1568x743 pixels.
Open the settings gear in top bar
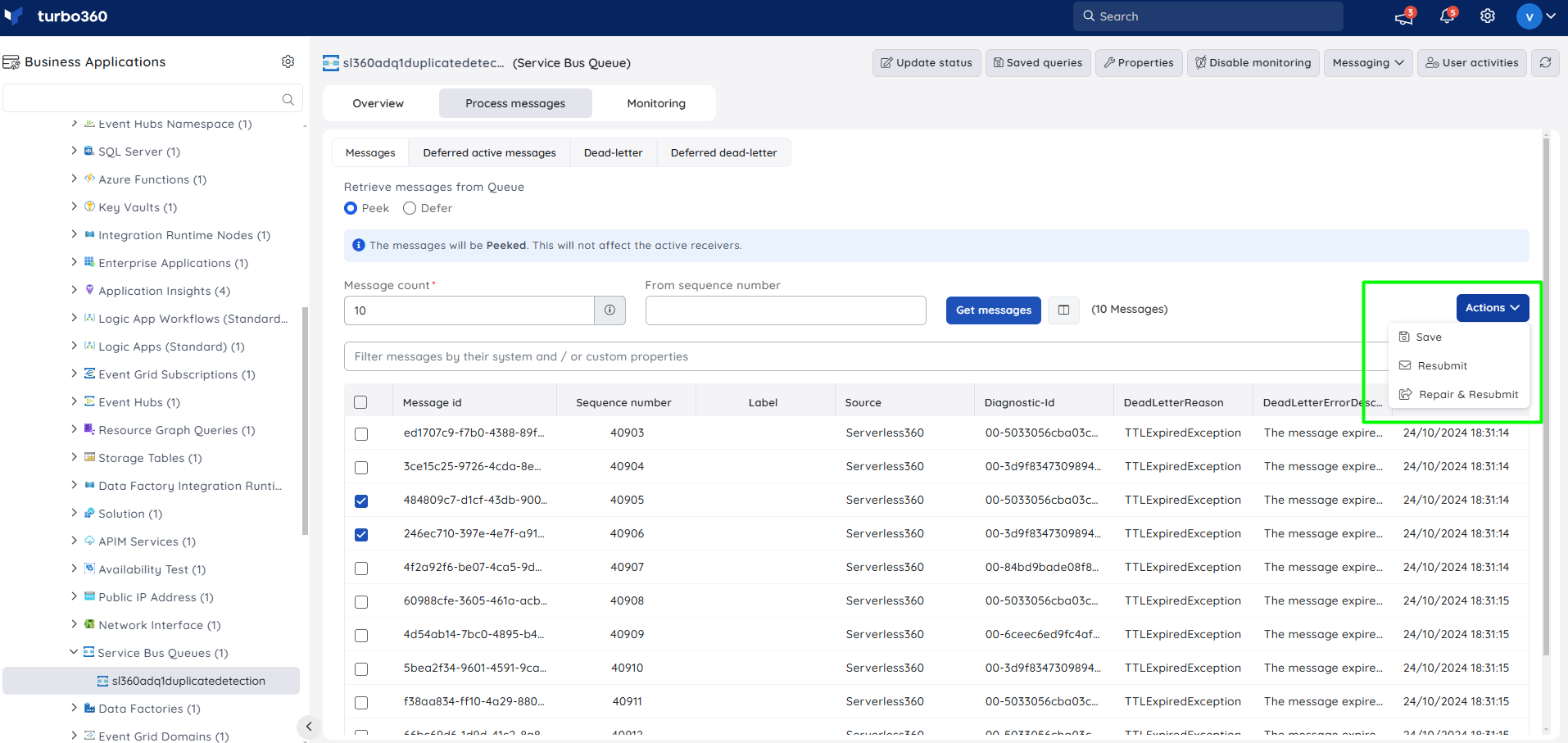[x=1488, y=16]
